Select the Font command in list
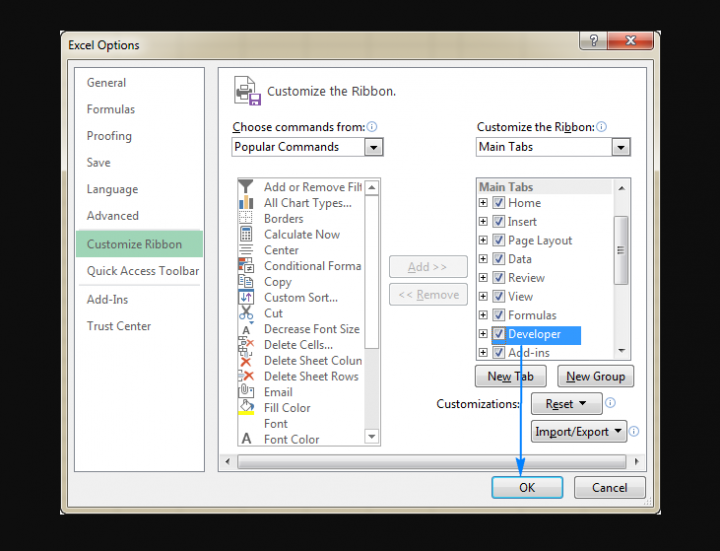 [x=276, y=423]
